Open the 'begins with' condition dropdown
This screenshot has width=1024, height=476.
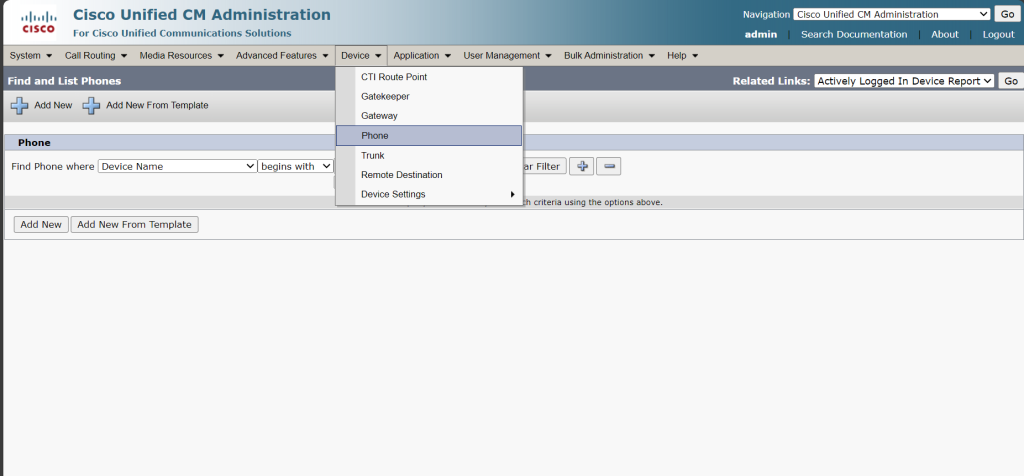coord(295,166)
